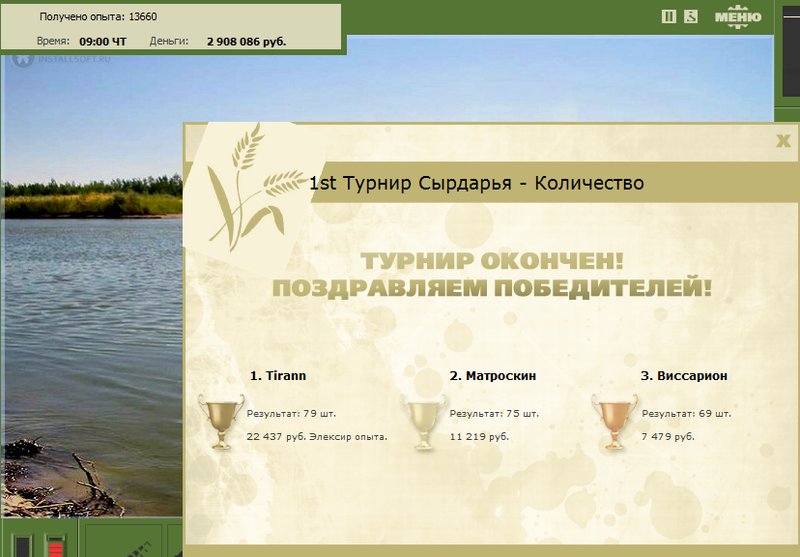The width and height of the screenshot is (800, 557).
Task: Click prize amount 7 479 руб.
Action: [668, 437]
